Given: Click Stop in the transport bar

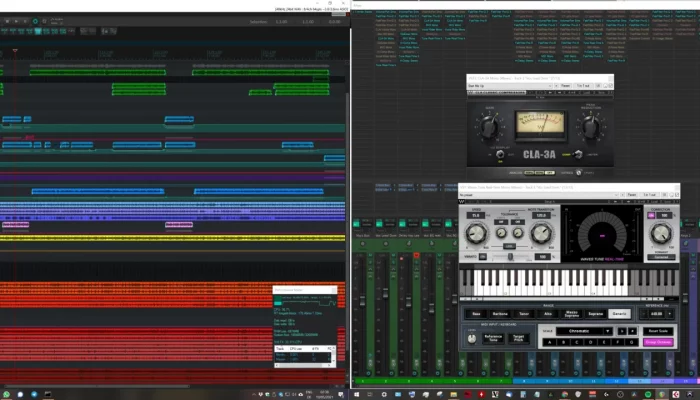Looking at the screenshot, I should (7, 21).
